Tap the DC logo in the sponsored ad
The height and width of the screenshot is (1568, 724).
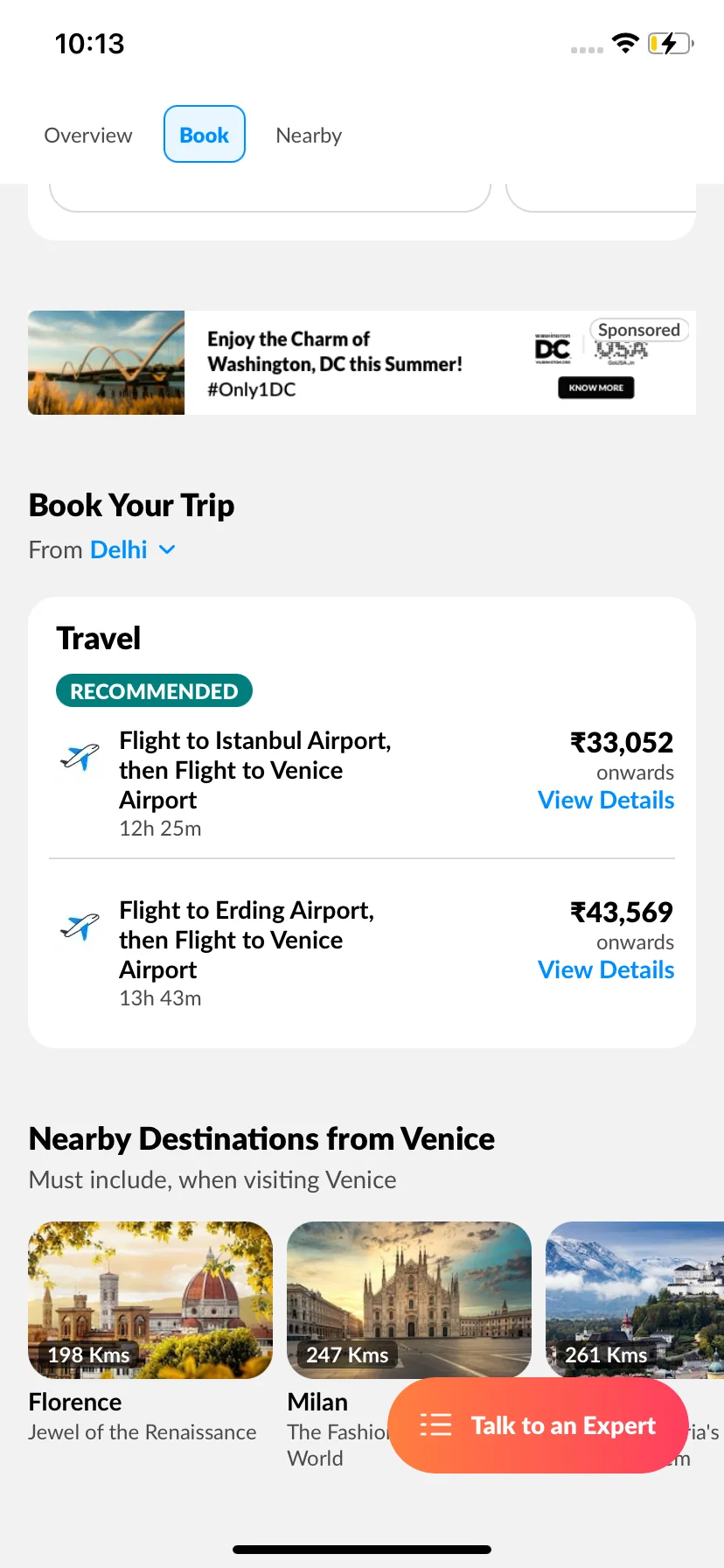[553, 350]
